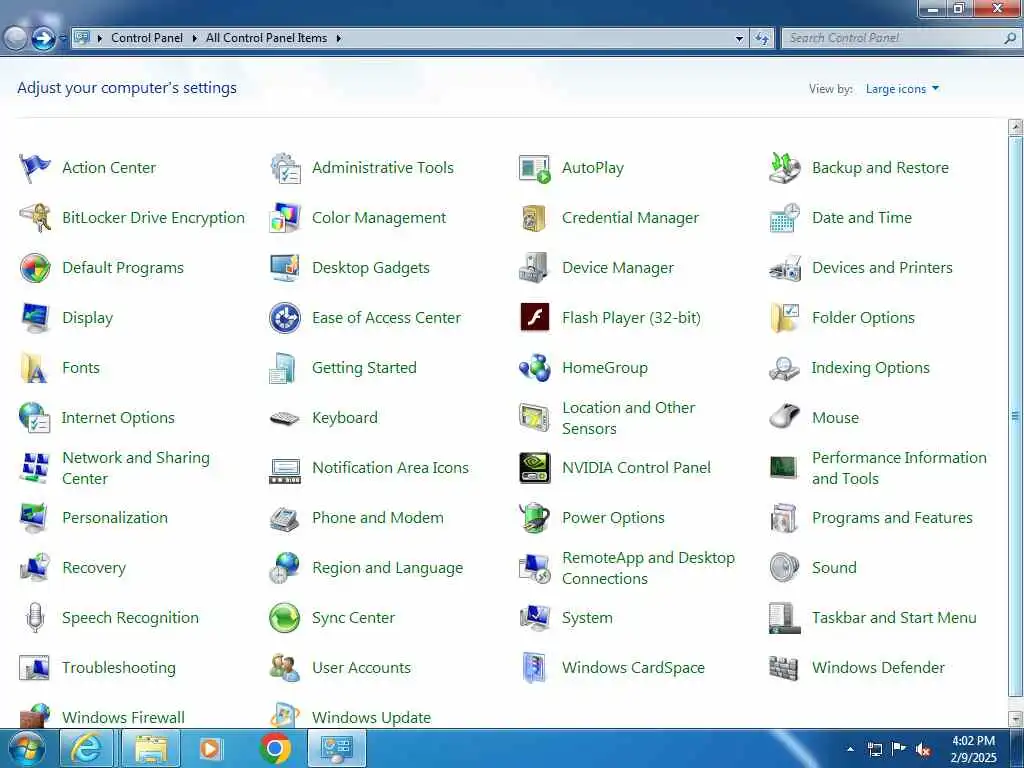The image size is (1024, 768).
Task: Select the Control Panel breadcrumb segment
Action: pyautogui.click(x=147, y=38)
